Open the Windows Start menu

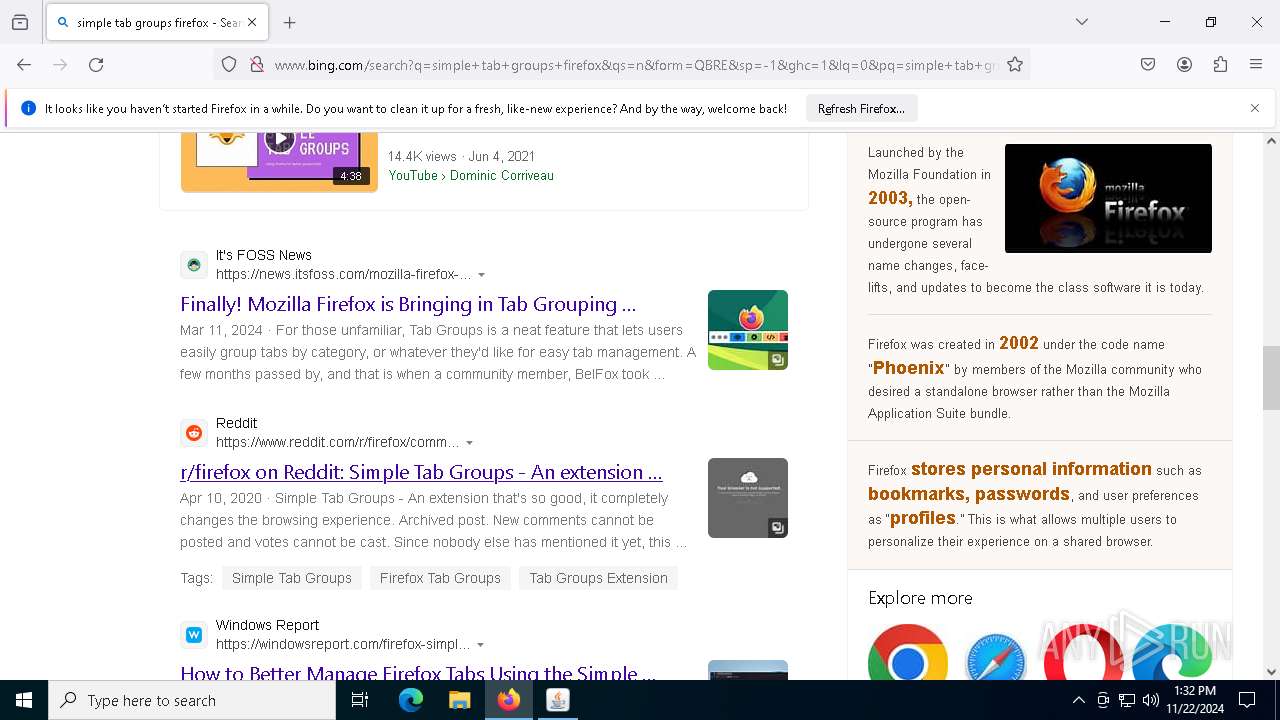pos(24,700)
